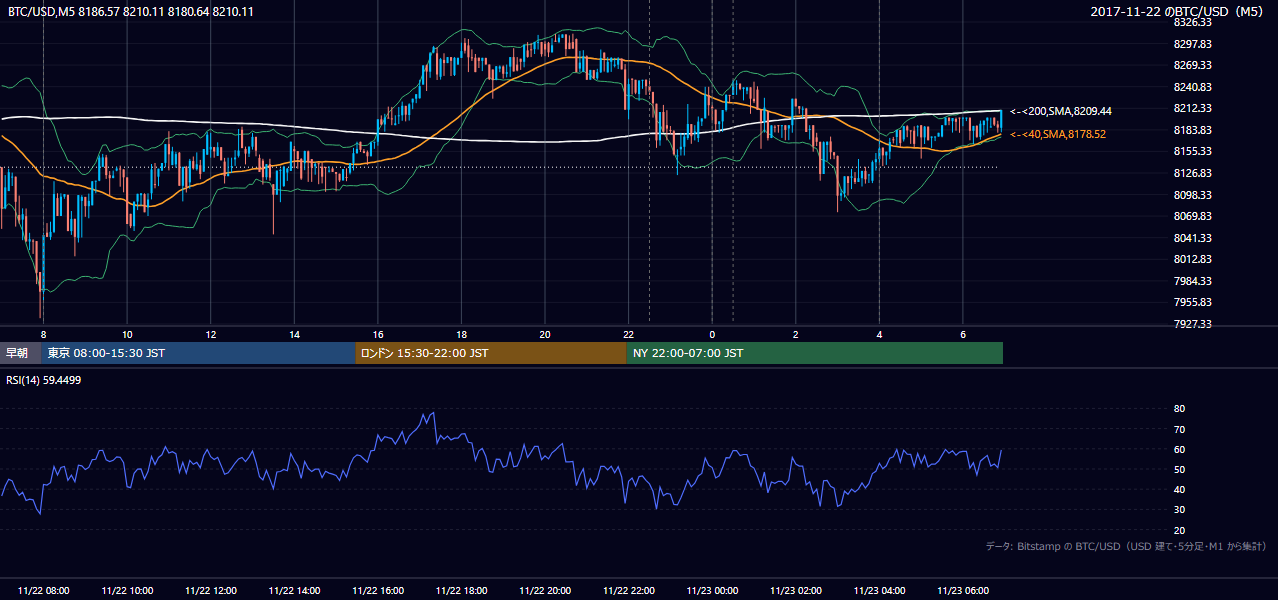Viewport: 1278px width, 600px height.
Task: Click price axis value 8269.33
Action: click(x=1192, y=65)
